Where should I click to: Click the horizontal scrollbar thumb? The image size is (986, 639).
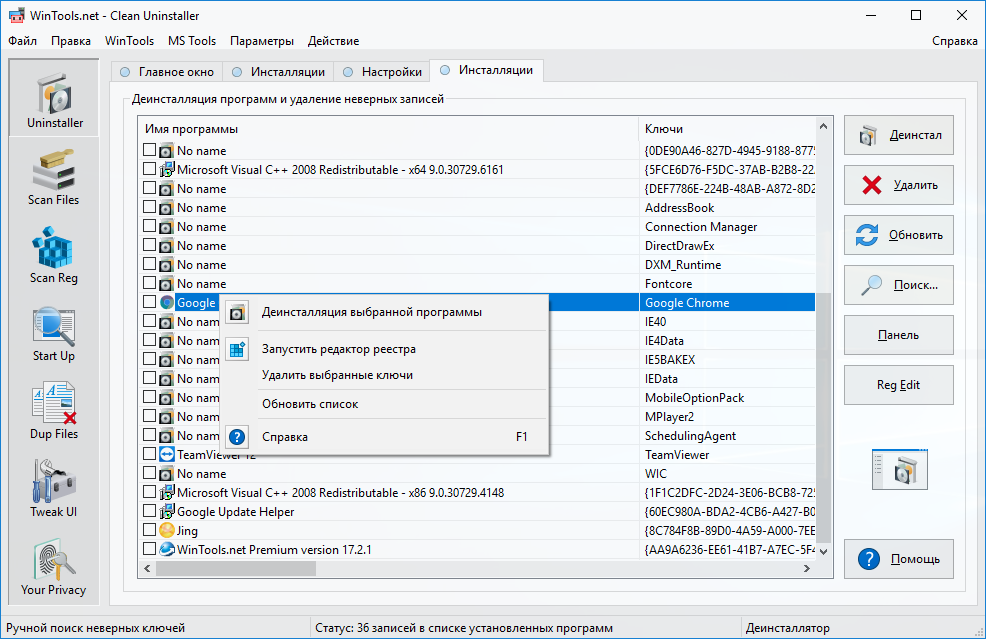click(x=236, y=569)
